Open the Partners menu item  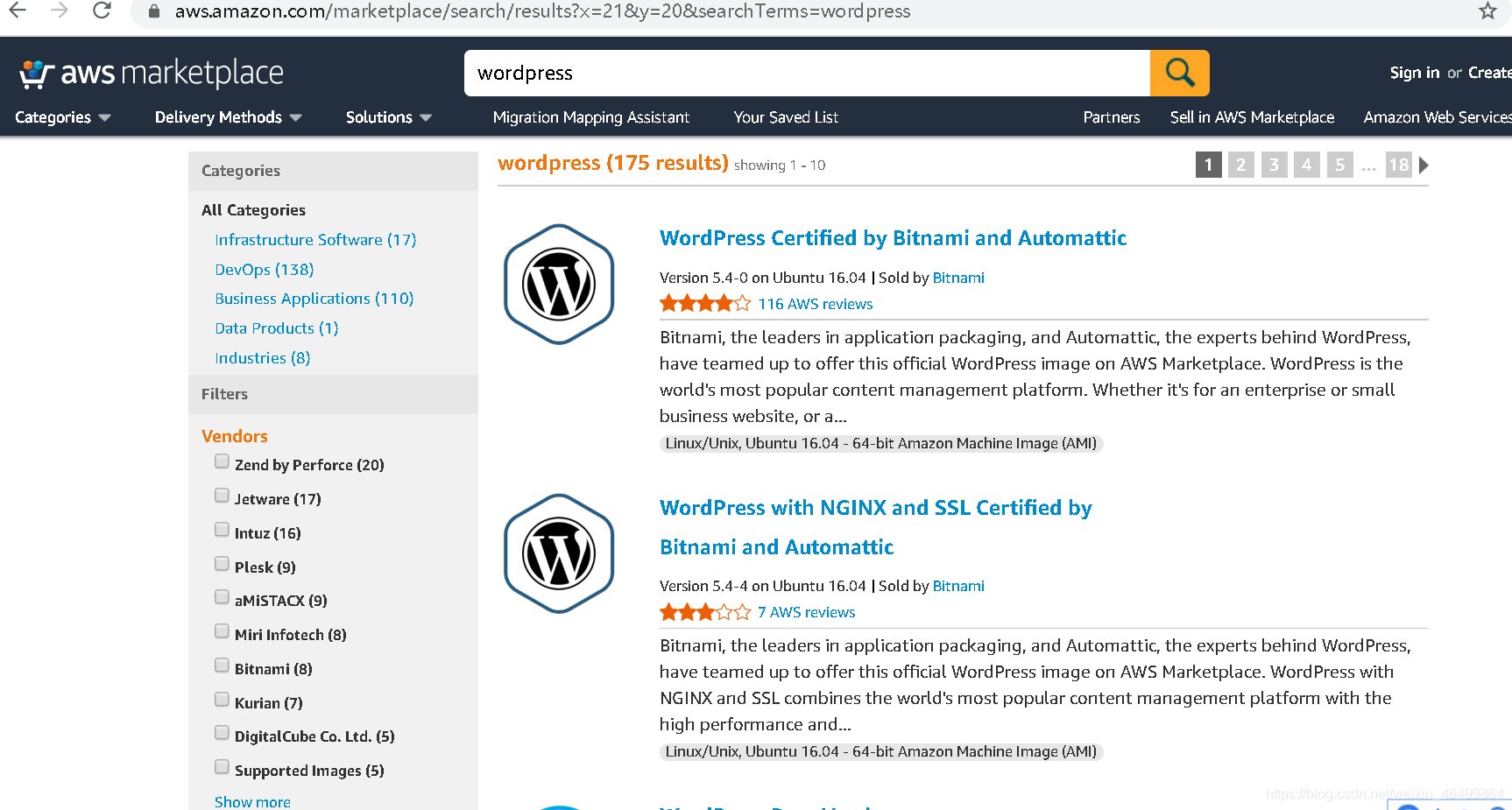coord(1112,117)
